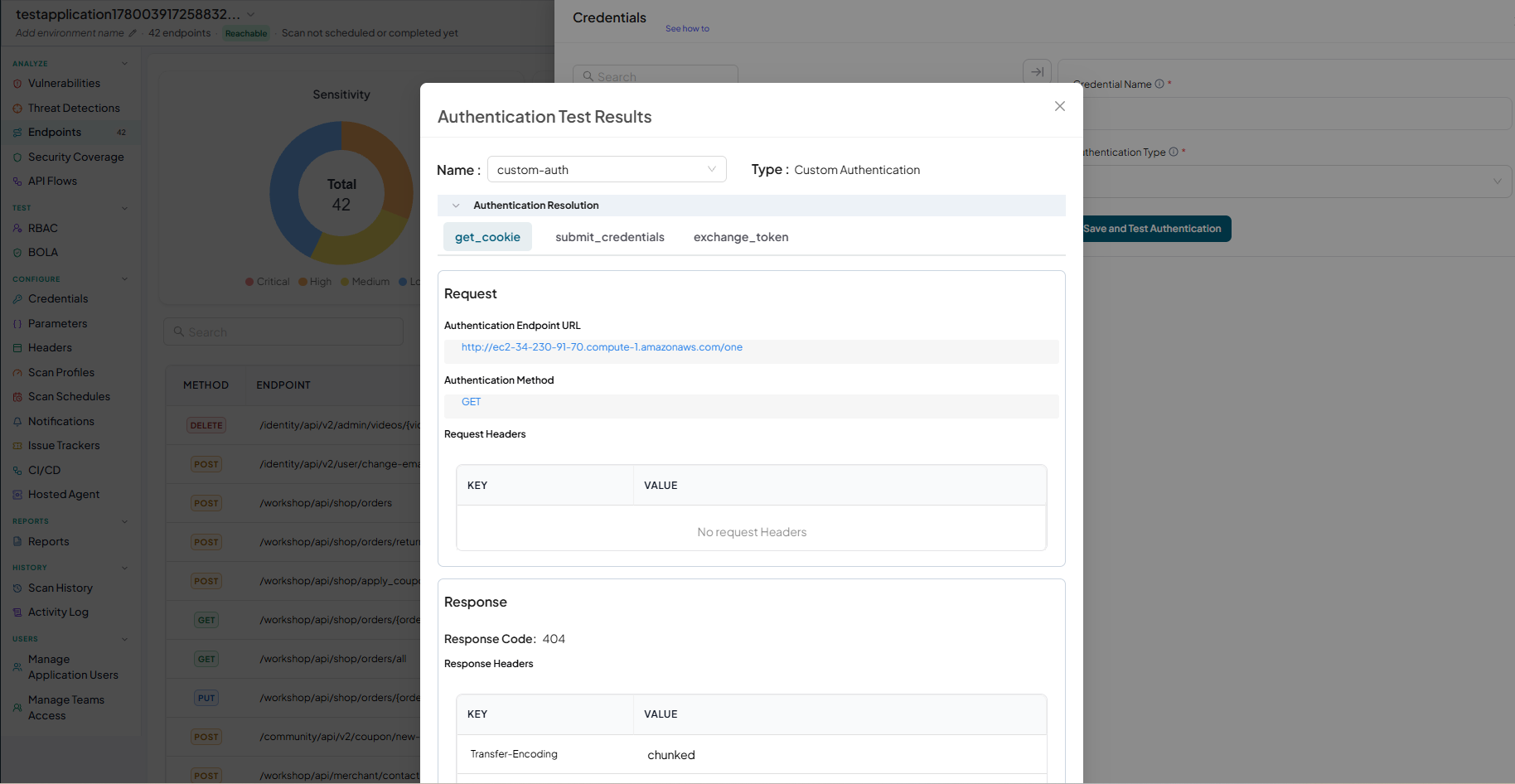
Task: Click the DELETE method badge in endpoints table
Action: coord(206,425)
